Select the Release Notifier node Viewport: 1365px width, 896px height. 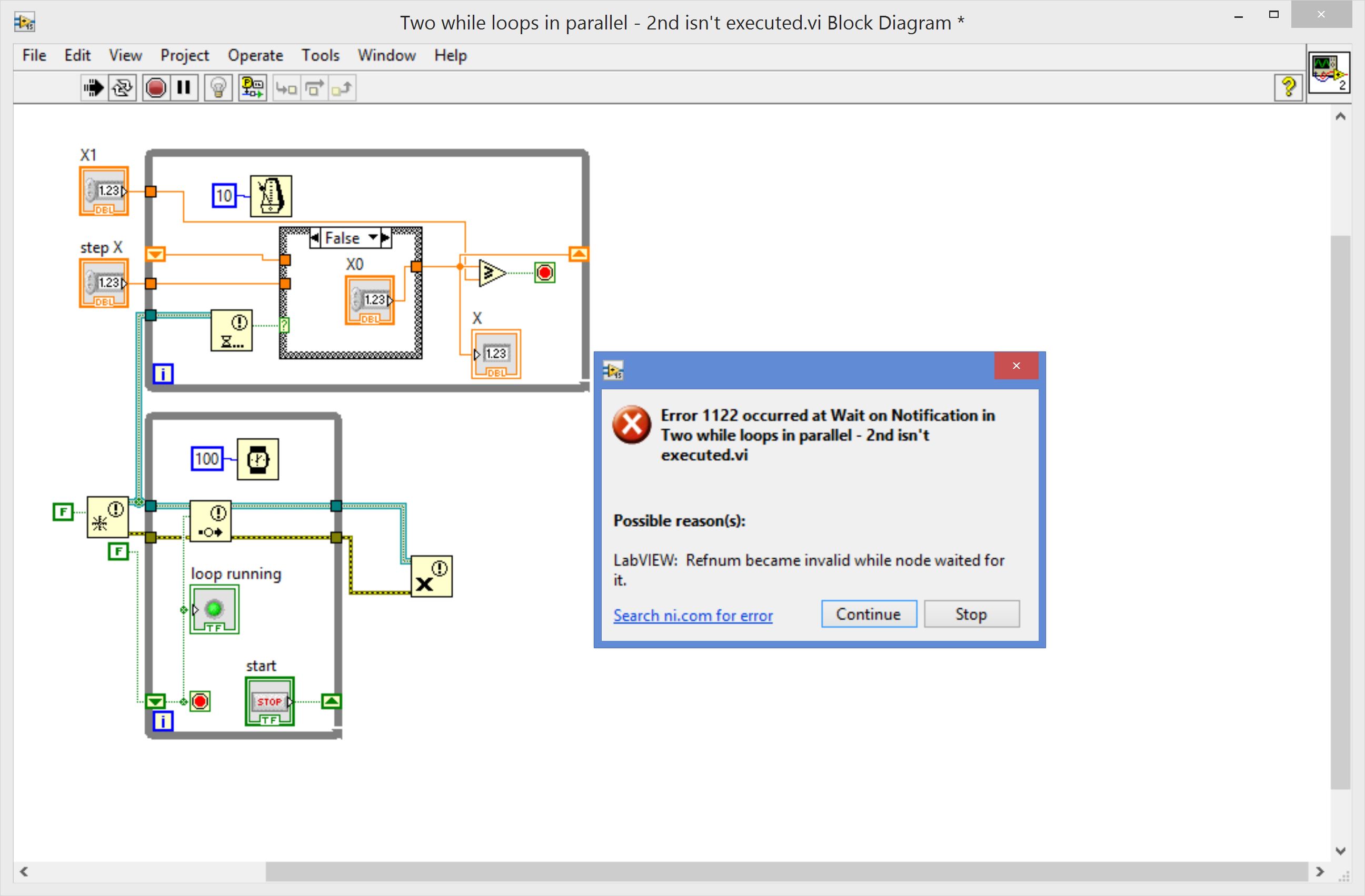pyautogui.click(x=431, y=576)
